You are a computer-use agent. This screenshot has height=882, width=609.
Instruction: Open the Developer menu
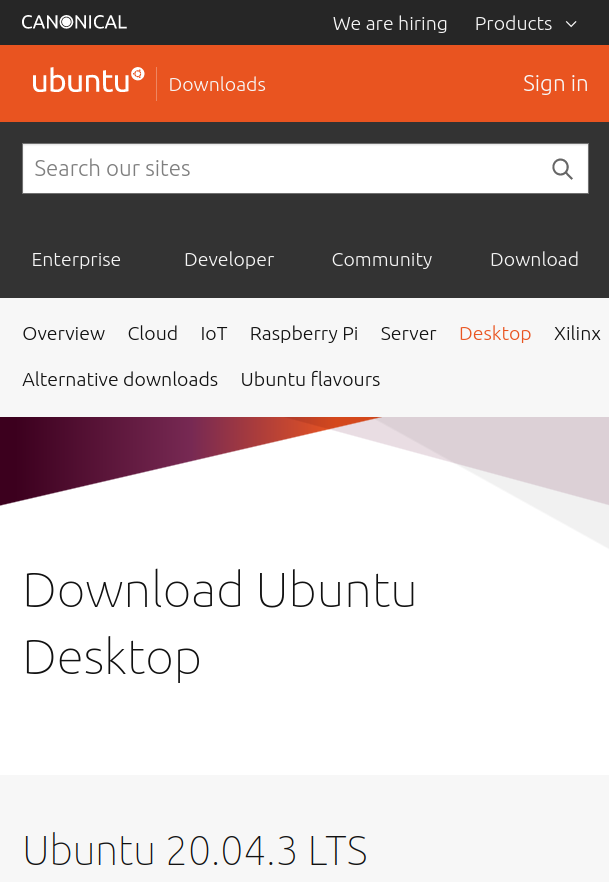229,259
